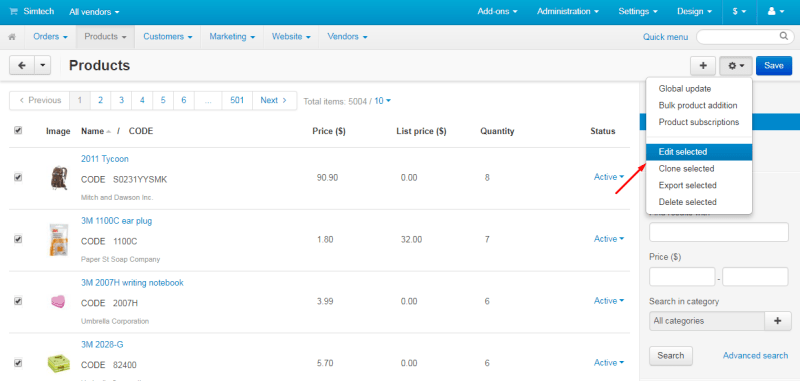Open 3M 1100C ear plug thumbnail

59,240
